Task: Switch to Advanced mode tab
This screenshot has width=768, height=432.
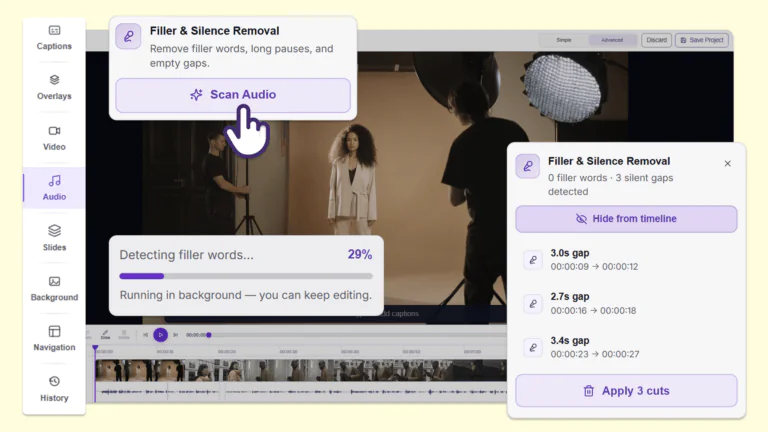Action: [x=612, y=40]
